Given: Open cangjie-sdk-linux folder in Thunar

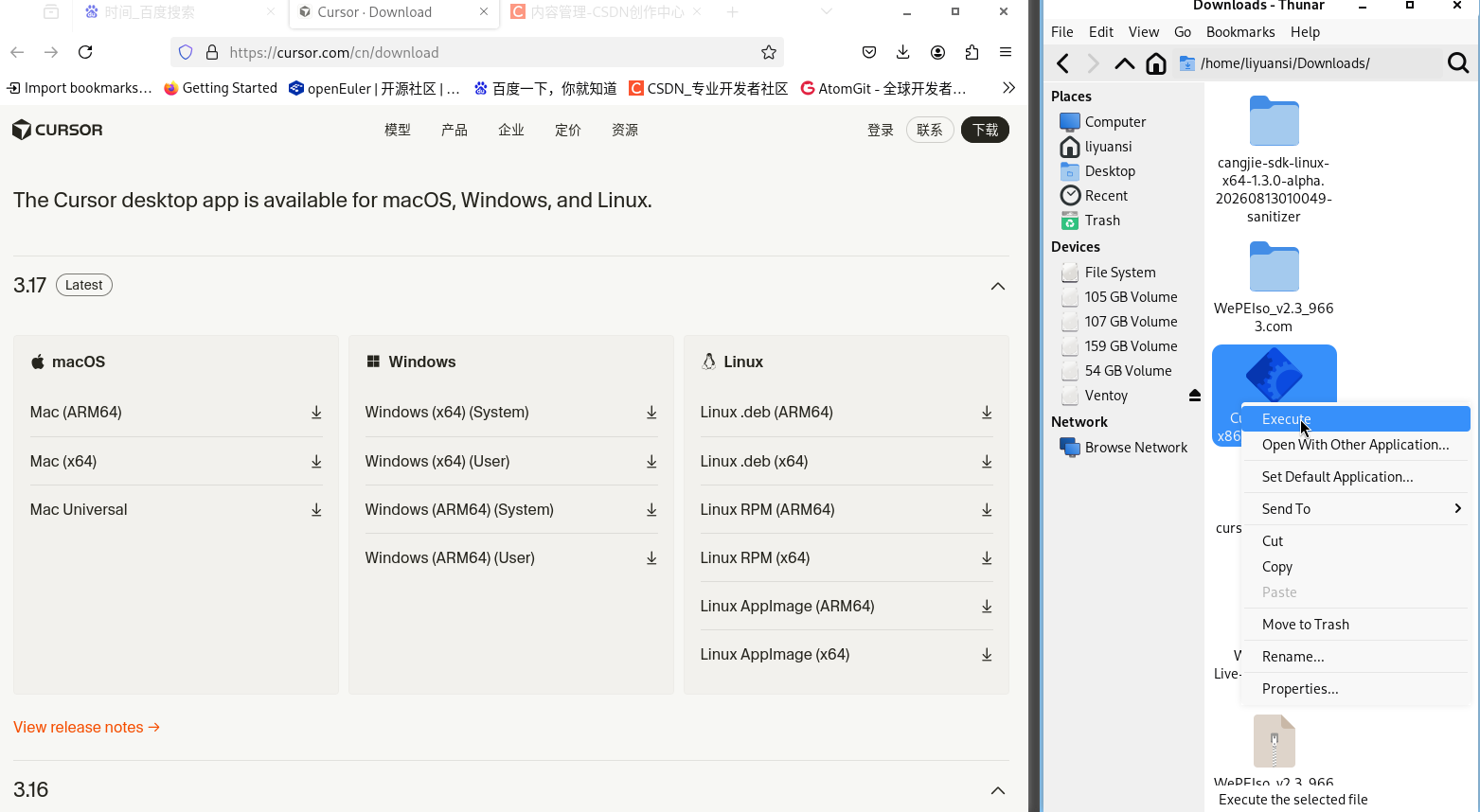Looking at the screenshot, I should 1274,159.
